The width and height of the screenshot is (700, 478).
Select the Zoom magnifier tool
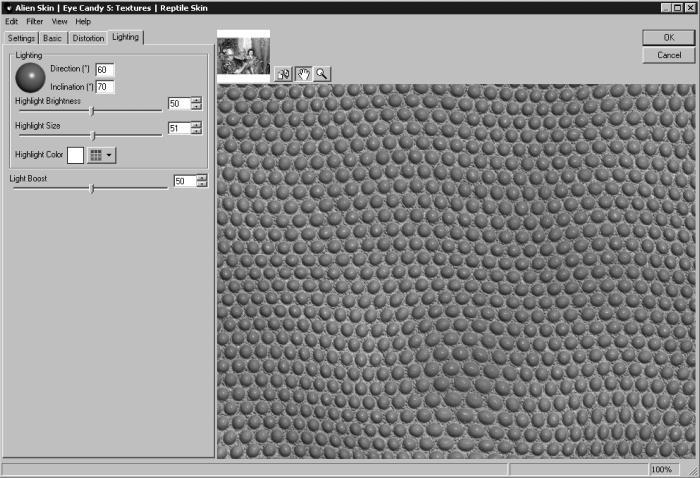[322, 73]
